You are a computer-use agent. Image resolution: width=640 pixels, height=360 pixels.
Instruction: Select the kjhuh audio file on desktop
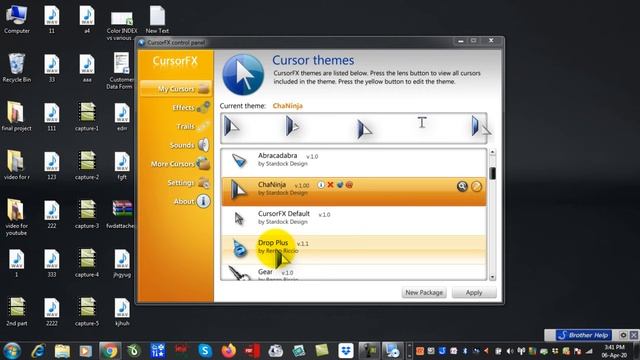point(122,311)
